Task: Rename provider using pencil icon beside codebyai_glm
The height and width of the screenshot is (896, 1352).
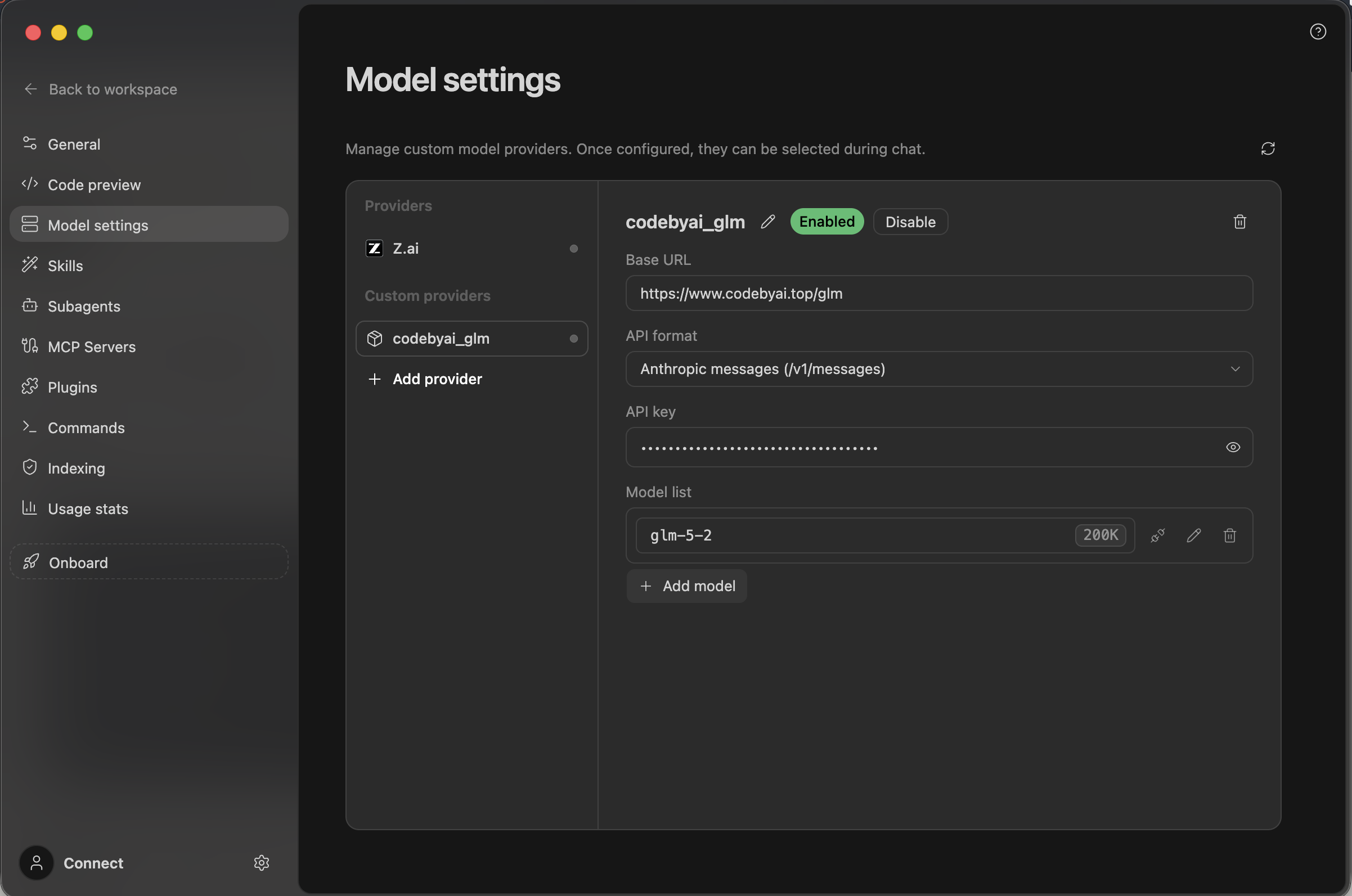Action: [768, 222]
